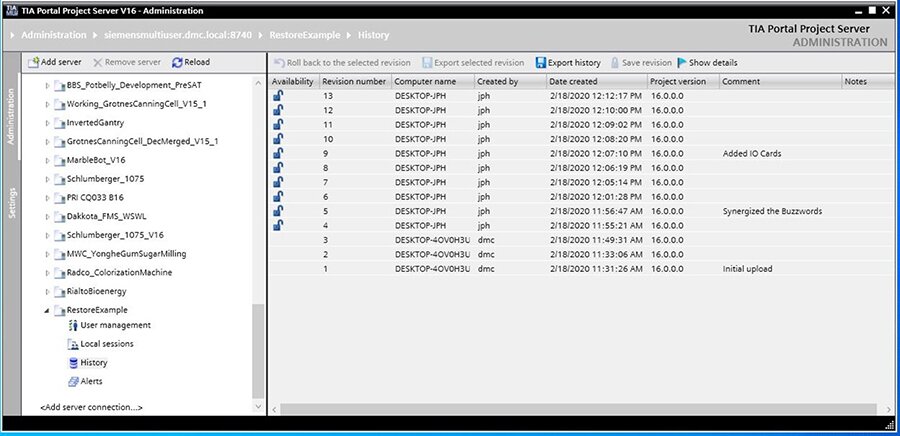Click Export selected revision
The width and height of the screenshot is (900, 436).
point(473,63)
